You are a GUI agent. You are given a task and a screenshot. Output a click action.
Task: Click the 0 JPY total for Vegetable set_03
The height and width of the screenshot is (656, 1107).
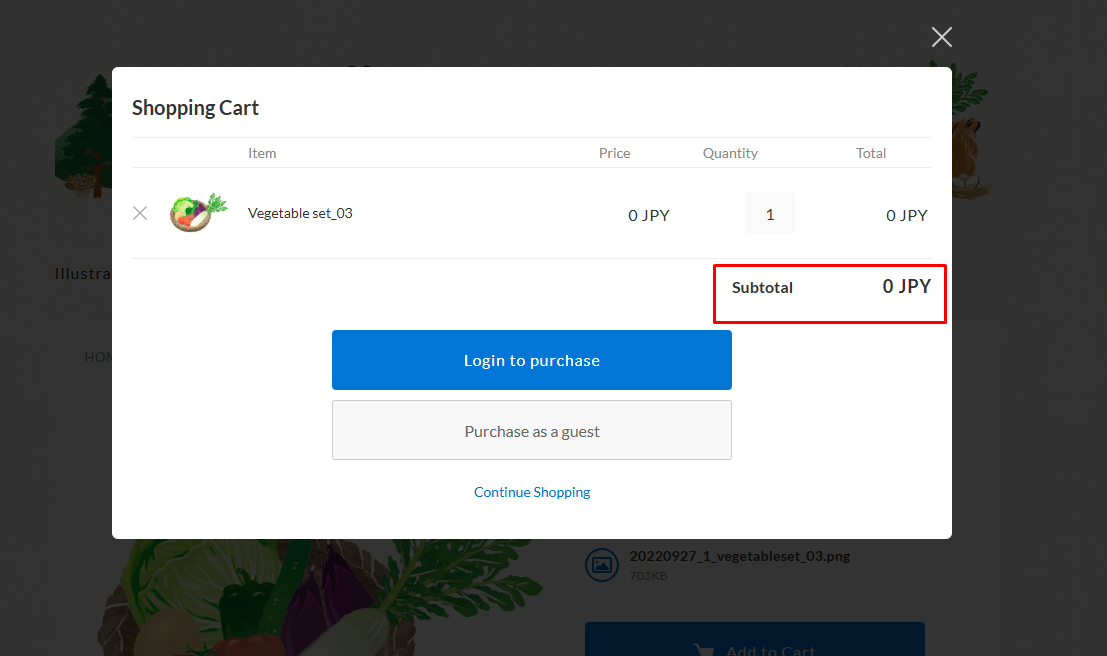(906, 214)
